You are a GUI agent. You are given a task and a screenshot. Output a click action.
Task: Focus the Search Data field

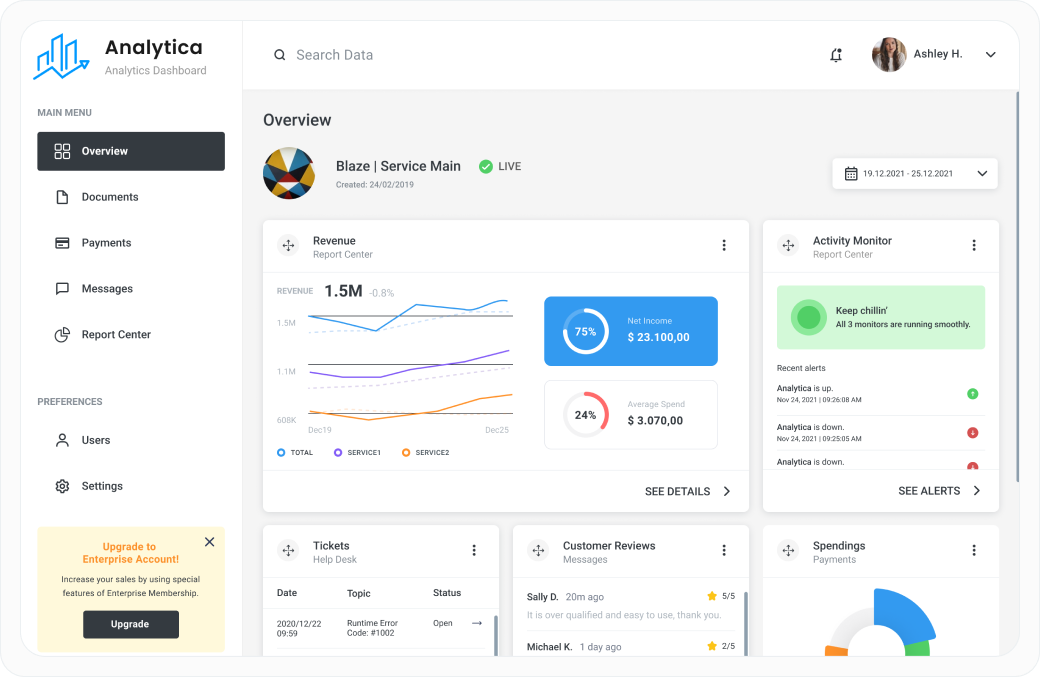tap(334, 55)
